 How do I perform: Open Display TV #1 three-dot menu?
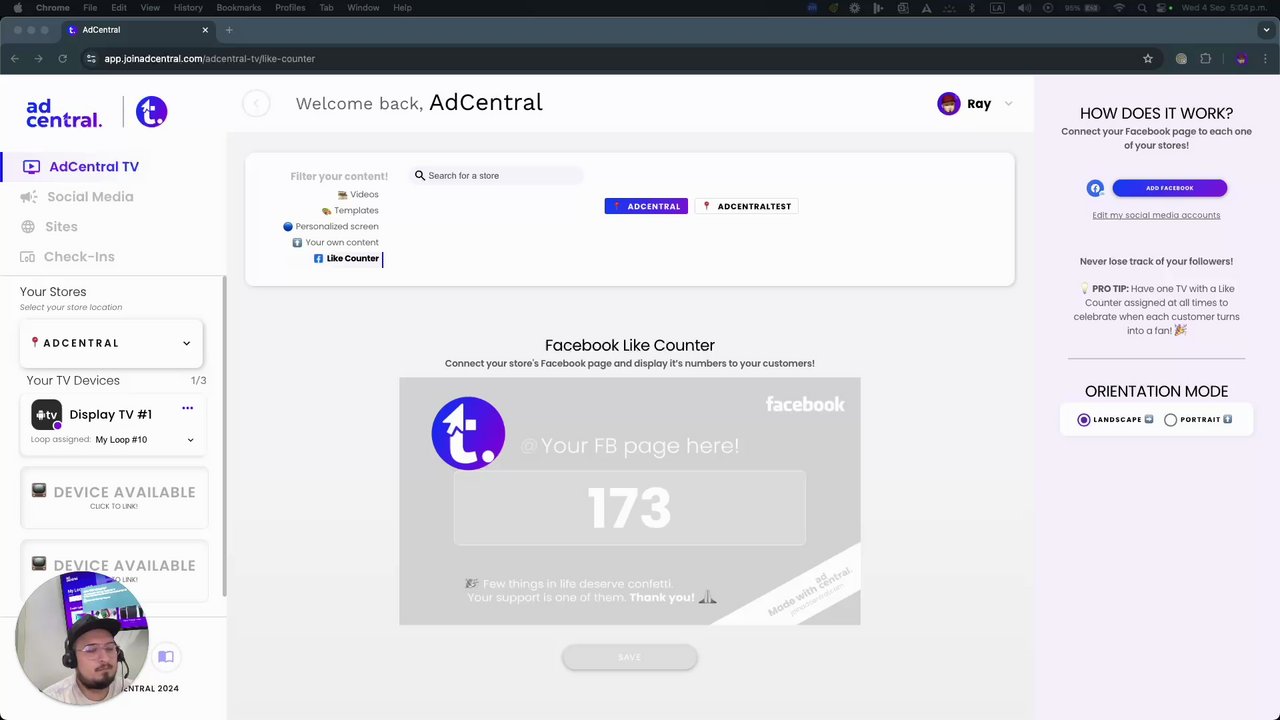tap(187, 408)
